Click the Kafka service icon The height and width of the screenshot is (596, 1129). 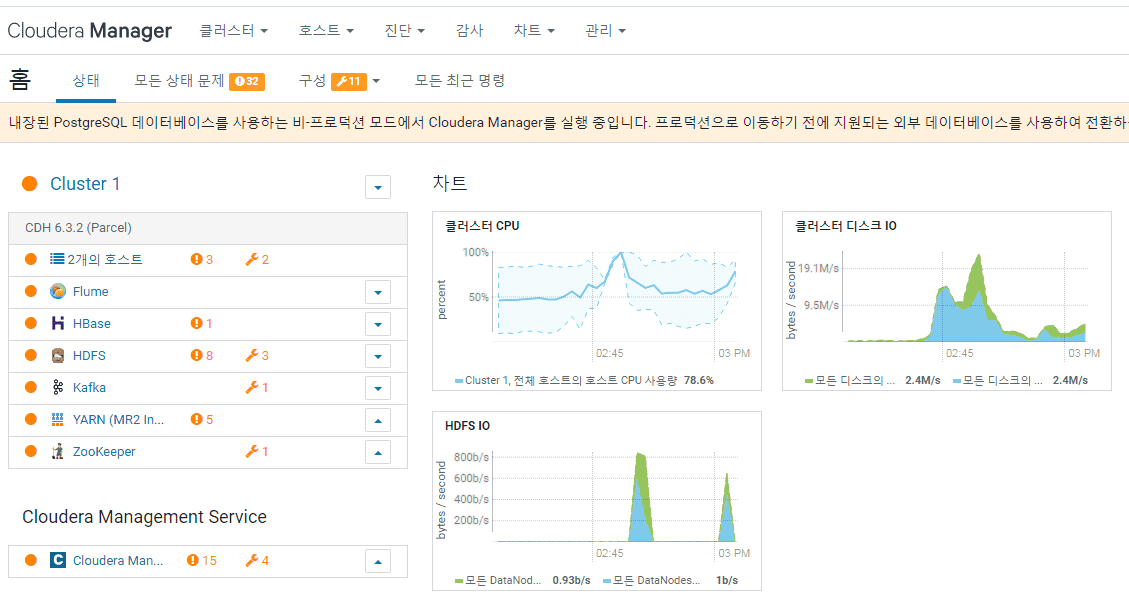coord(58,387)
